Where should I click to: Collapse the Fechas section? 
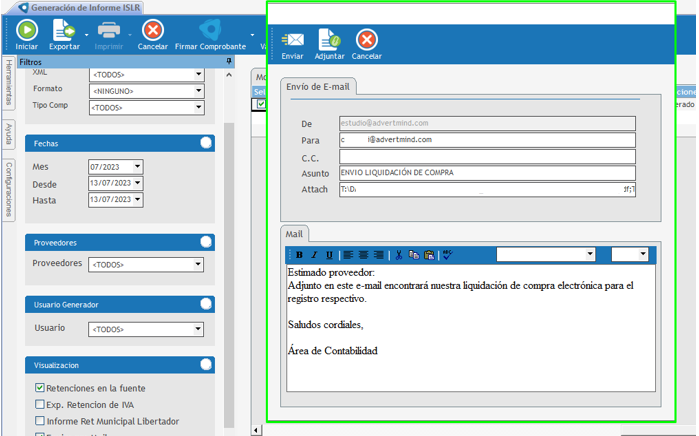click(x=206, y=143)
